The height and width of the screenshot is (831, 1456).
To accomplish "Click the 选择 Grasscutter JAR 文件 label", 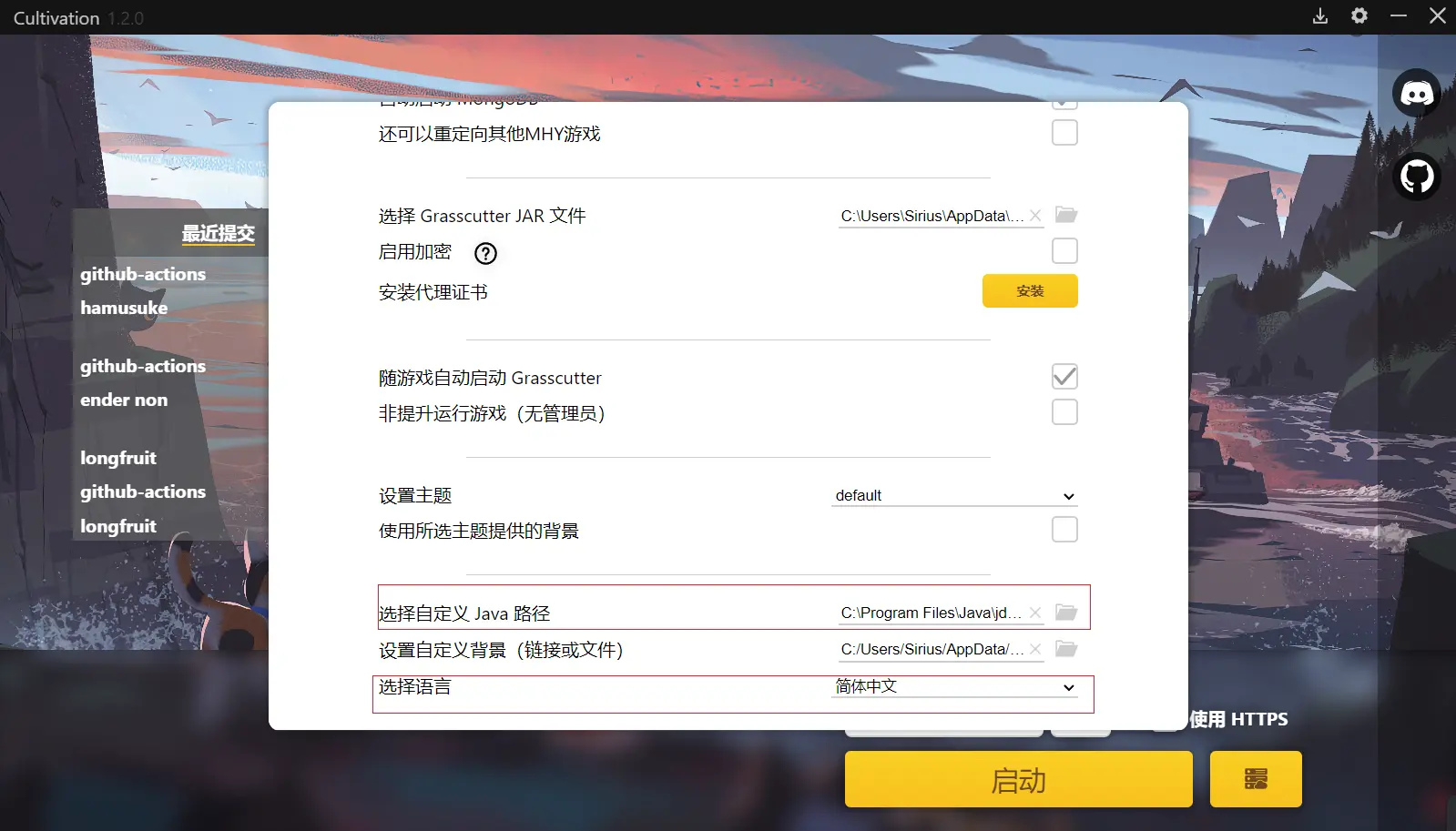I will (483, 216).
